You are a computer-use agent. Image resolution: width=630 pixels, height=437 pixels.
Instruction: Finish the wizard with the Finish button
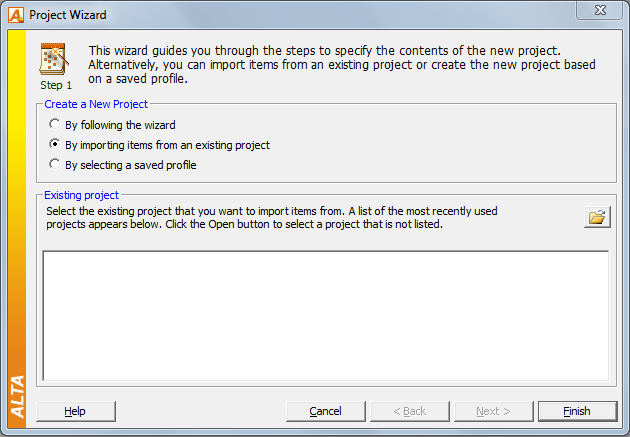pyautogui.click(x=577, y=411)
